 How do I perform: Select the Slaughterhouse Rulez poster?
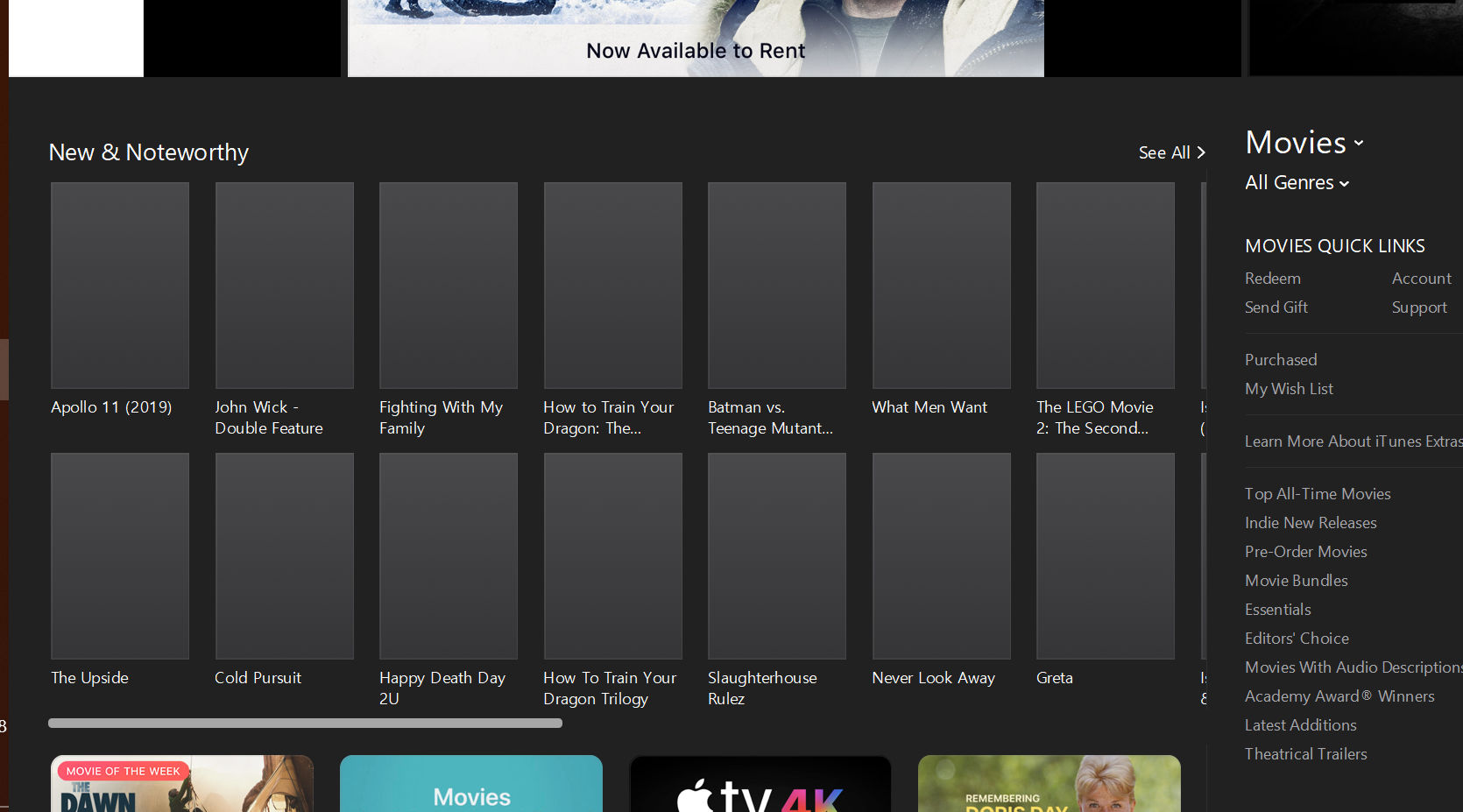[x=777, y=556]
